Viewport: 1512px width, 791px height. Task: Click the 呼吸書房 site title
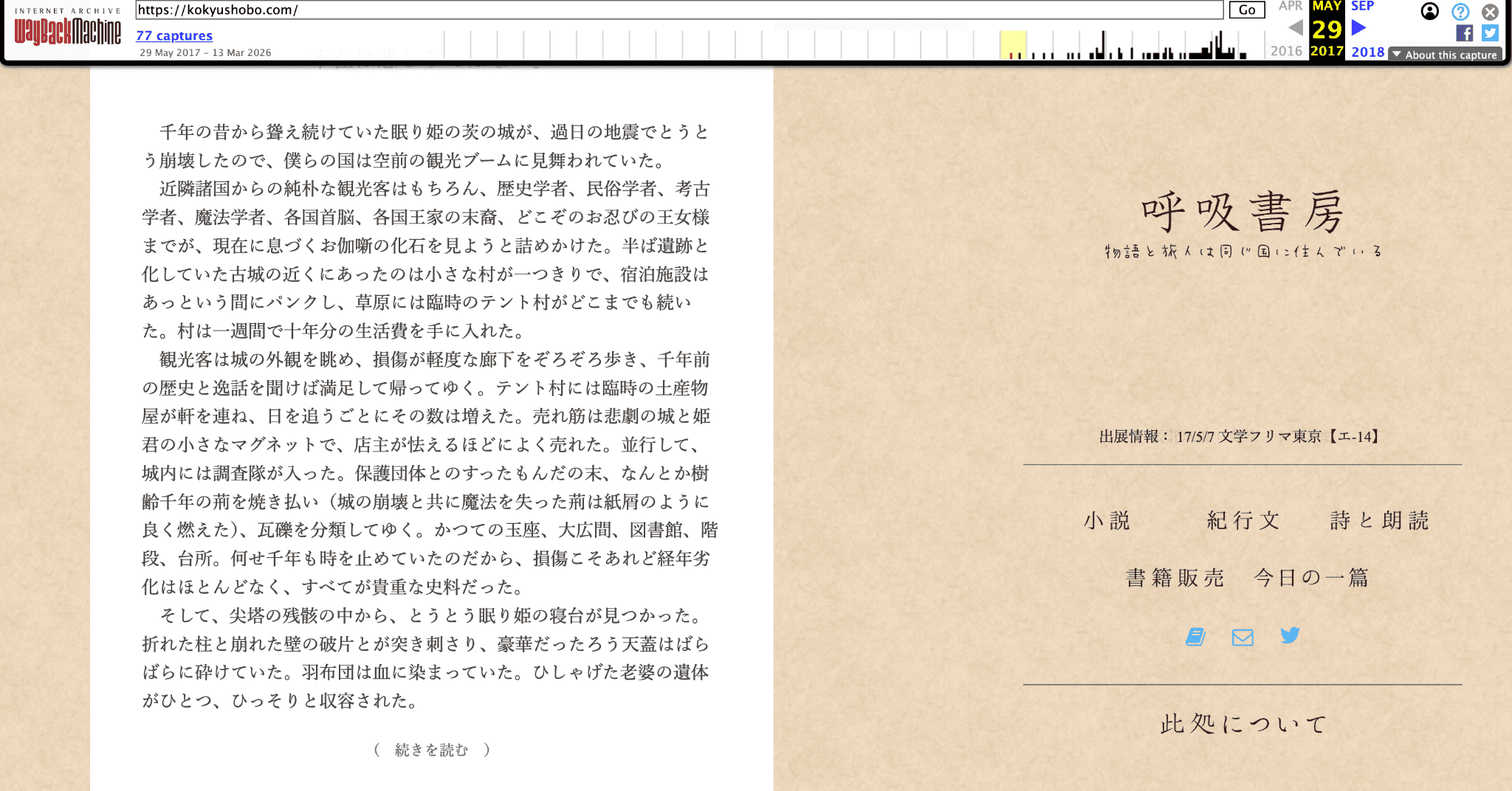click(x=1243, y=213)
